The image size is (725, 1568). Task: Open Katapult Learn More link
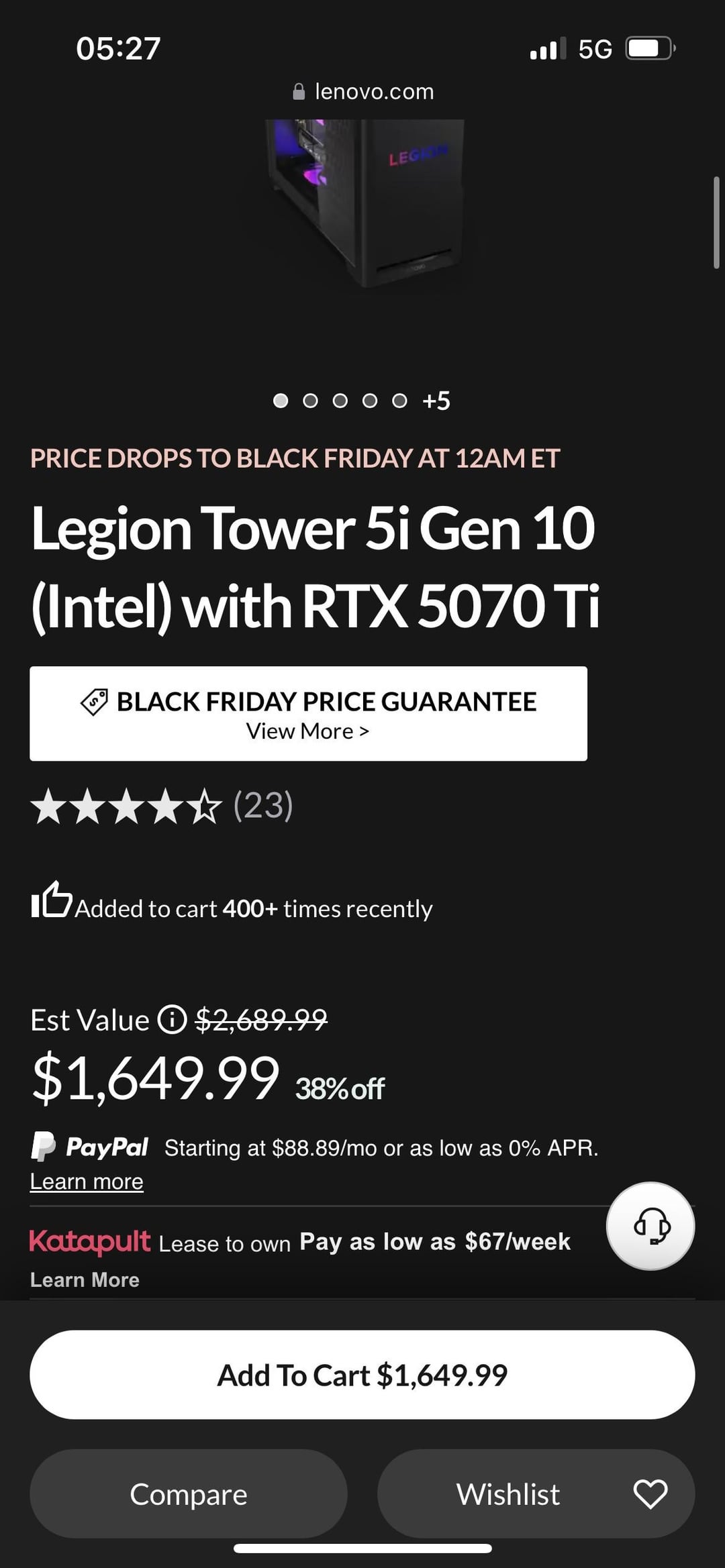85,1279
